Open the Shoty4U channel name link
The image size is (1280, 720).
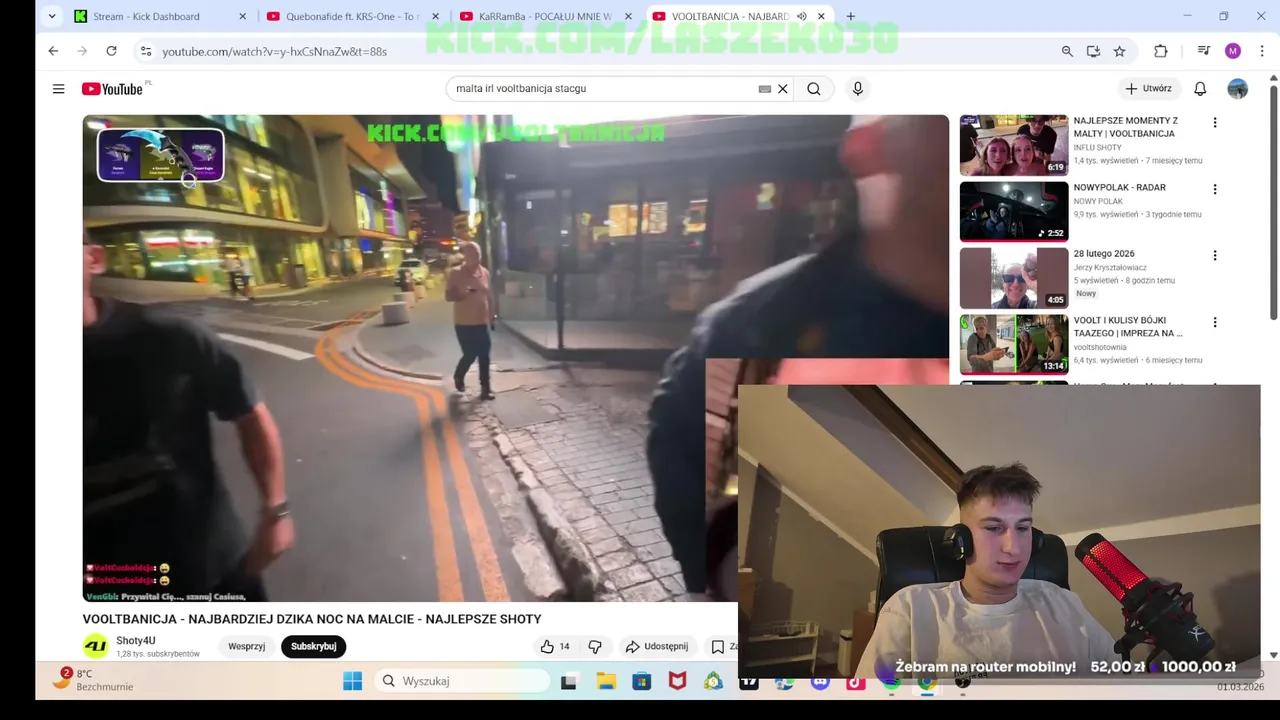[x=136, y=641]
